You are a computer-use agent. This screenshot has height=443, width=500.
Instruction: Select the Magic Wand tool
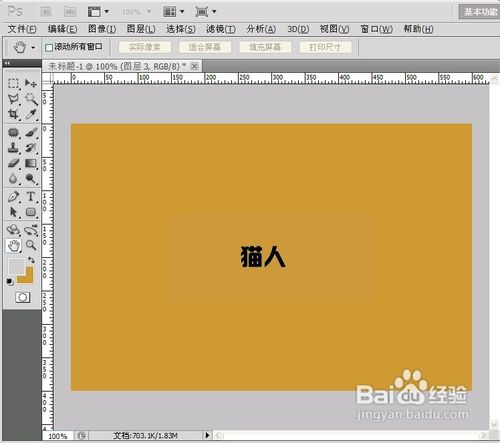point(31,99)
